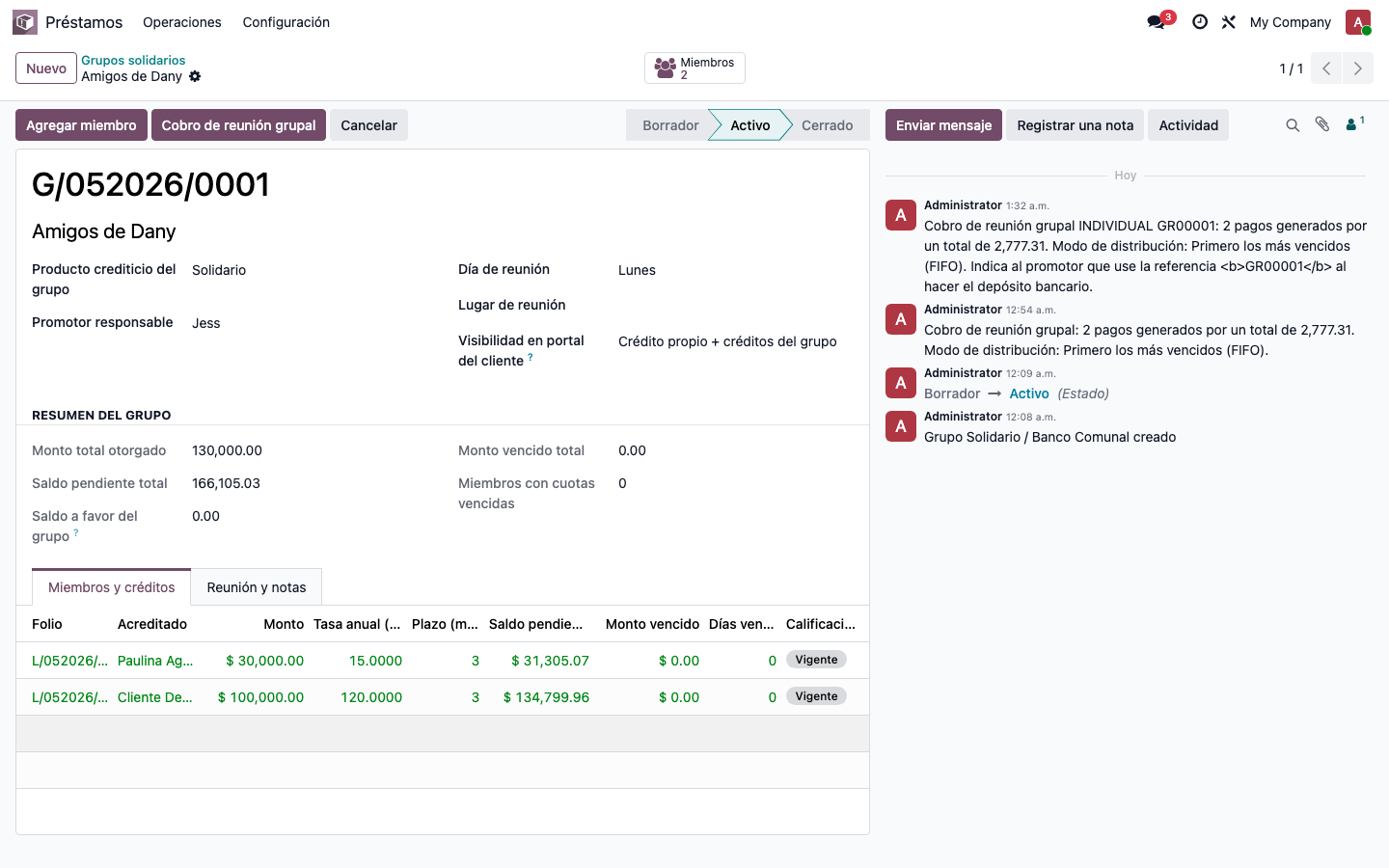Set status to Borrador

(670, 125)
